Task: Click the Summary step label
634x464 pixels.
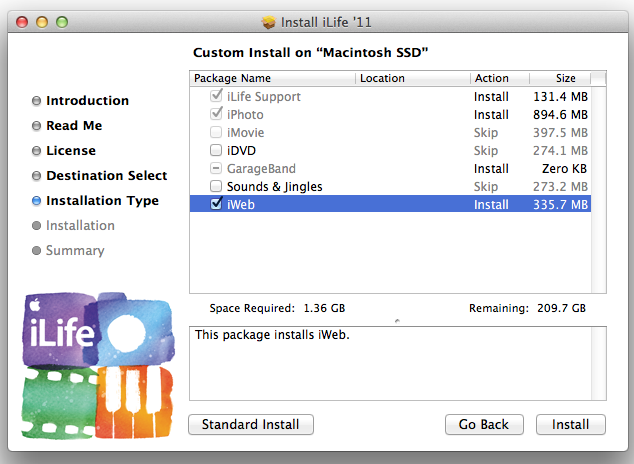Action: pyautogui.click(x=75, y=251)
